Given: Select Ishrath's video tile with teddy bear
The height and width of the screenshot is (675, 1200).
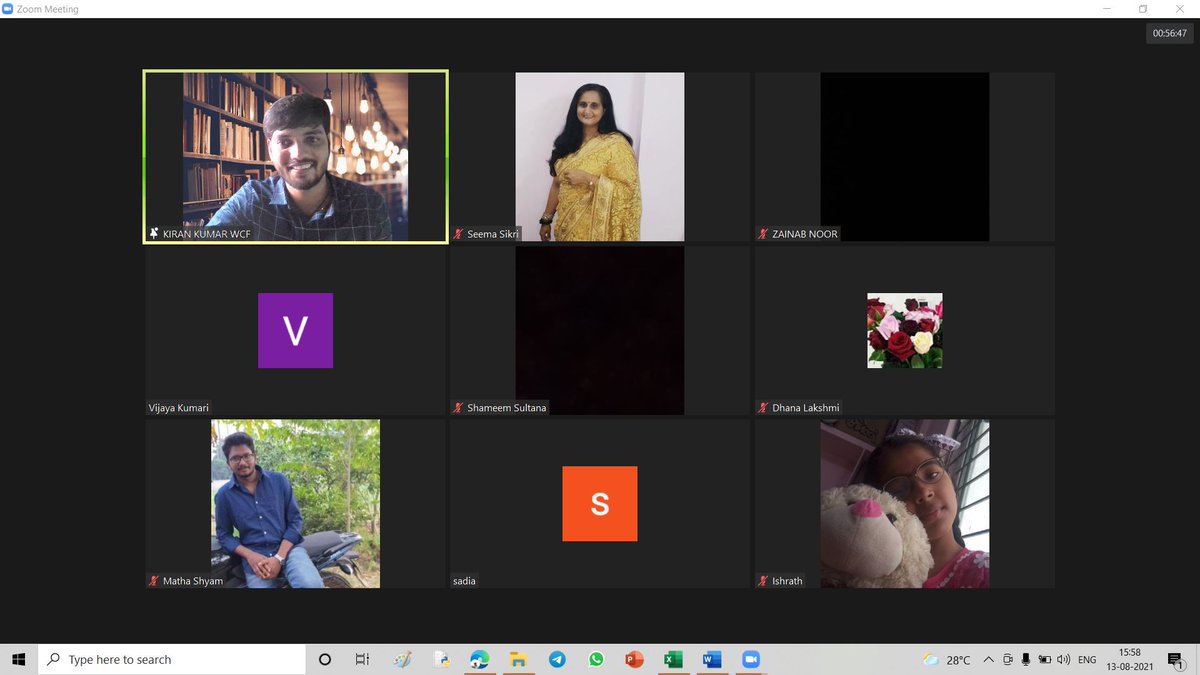Looking at the screenshot, I should (905, 503).
